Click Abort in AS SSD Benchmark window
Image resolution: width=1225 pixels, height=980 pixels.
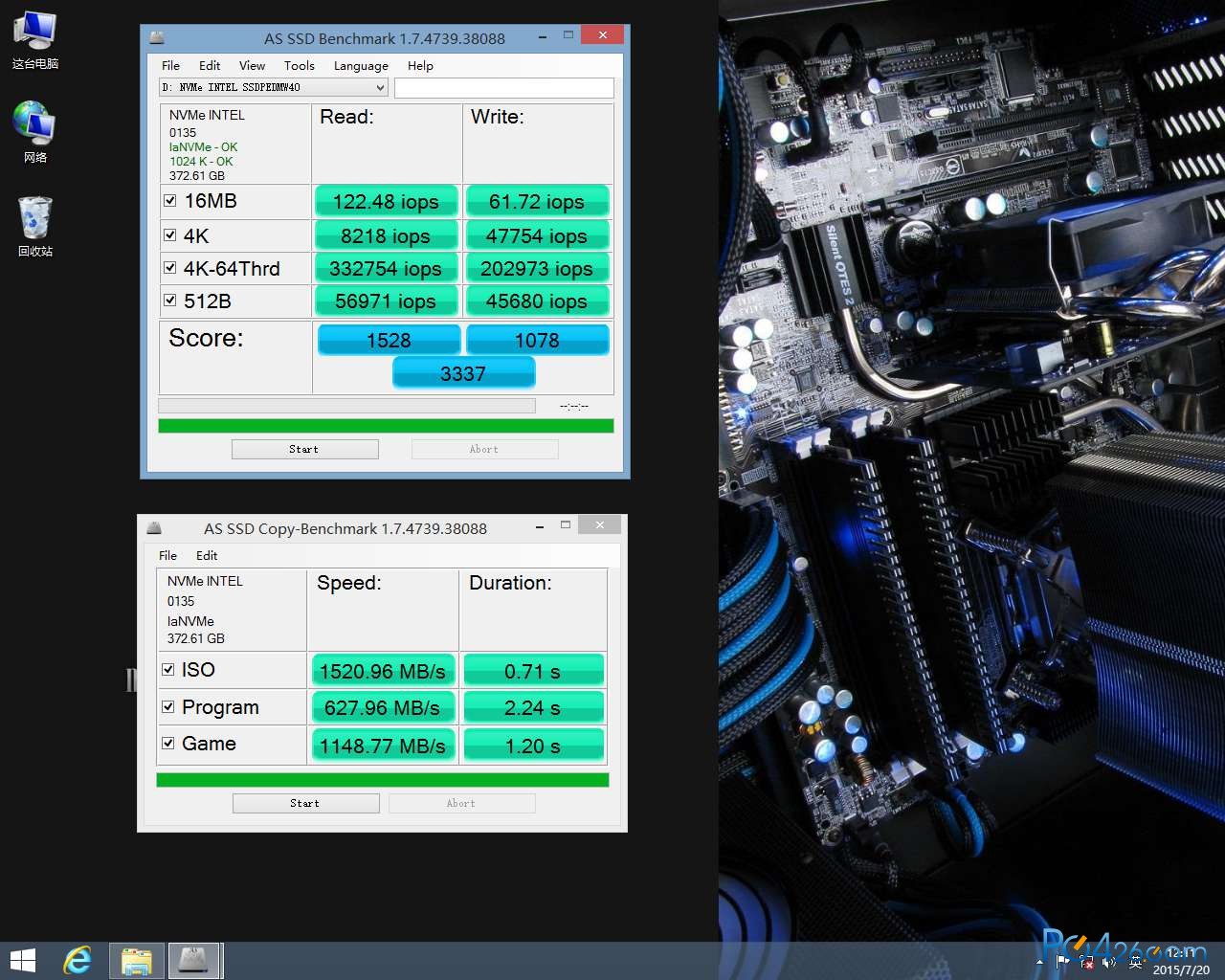[484, 449]
